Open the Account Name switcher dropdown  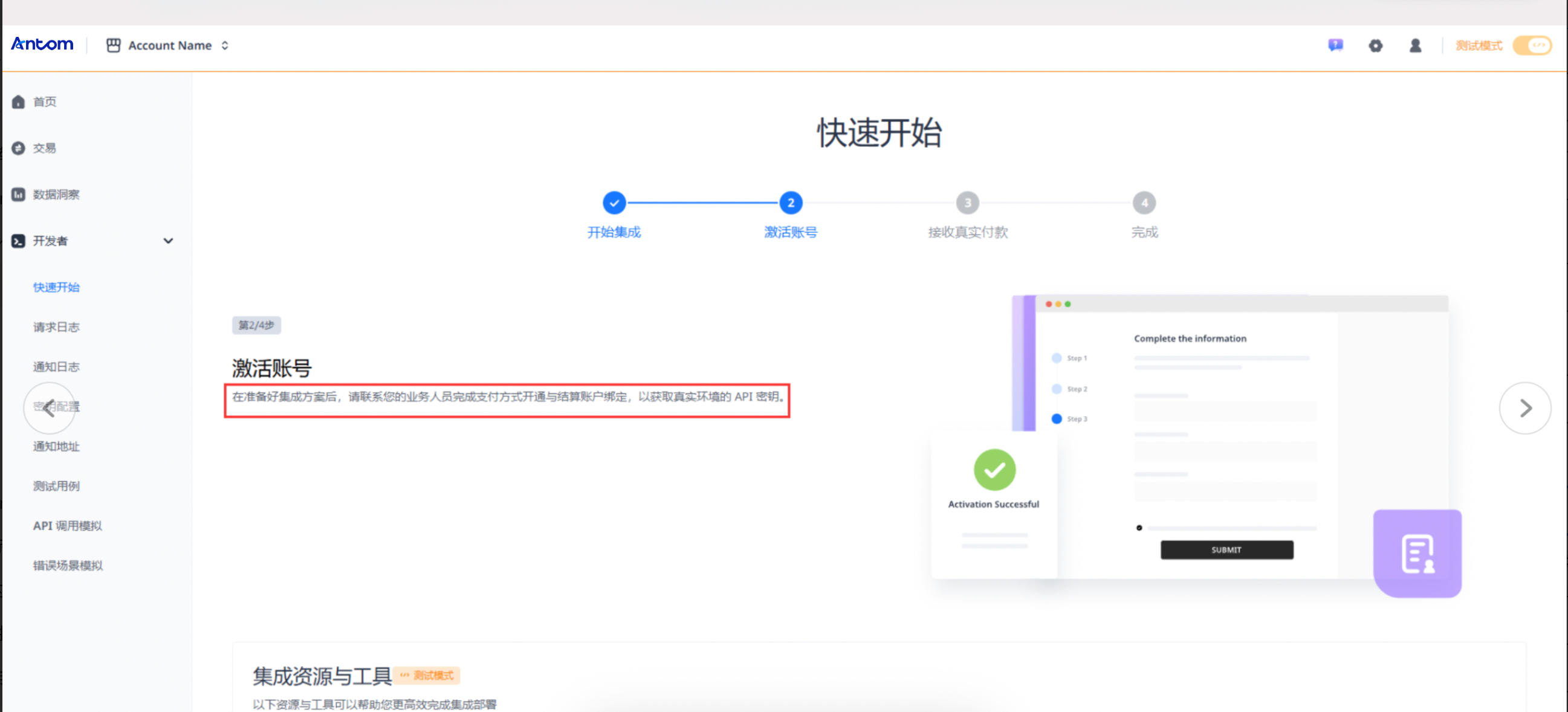click(169, 46)
